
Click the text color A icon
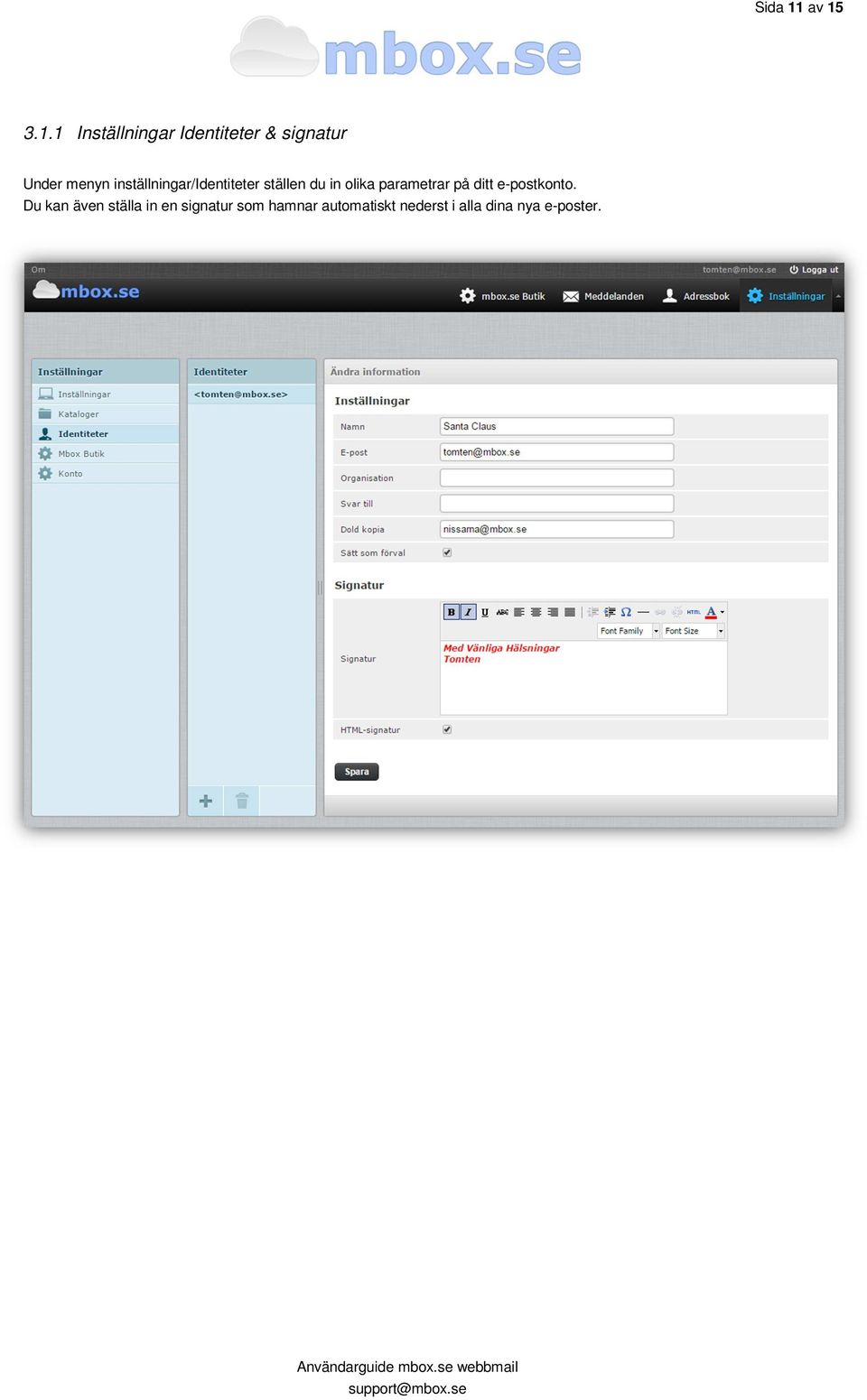[711, 612]
